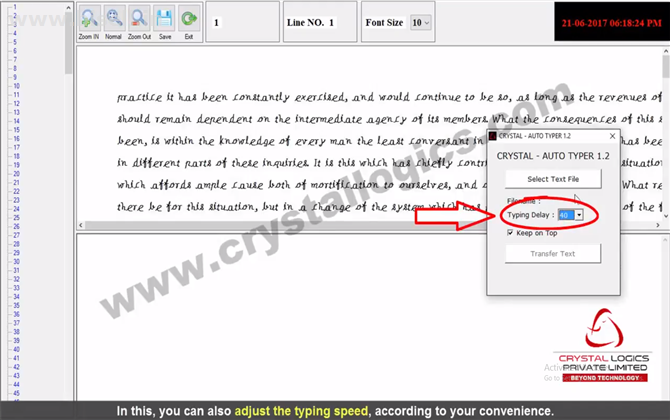Open the Typing Delay dropdown arrow
Image resolution: width=670 pixels, height=420 pixels.
pos(579,215)
